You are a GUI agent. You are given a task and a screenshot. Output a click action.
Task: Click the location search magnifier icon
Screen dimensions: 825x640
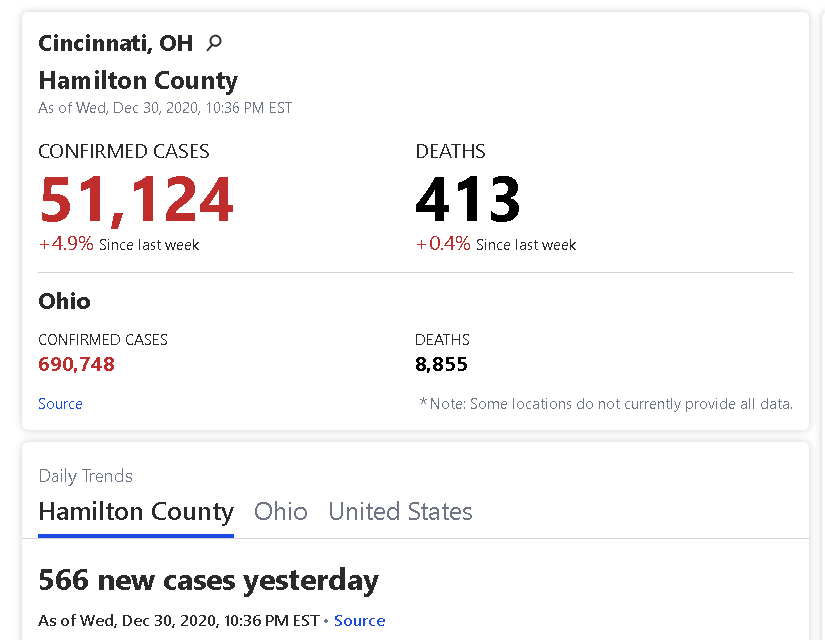(x=214, y=43)
